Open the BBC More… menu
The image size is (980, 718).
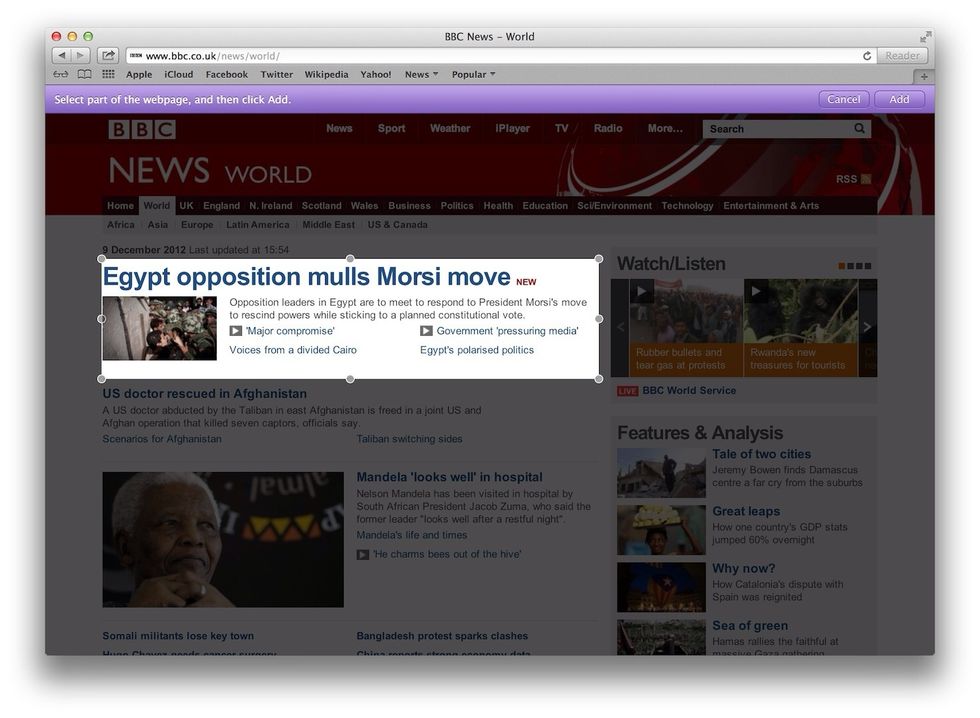(665, 129)
